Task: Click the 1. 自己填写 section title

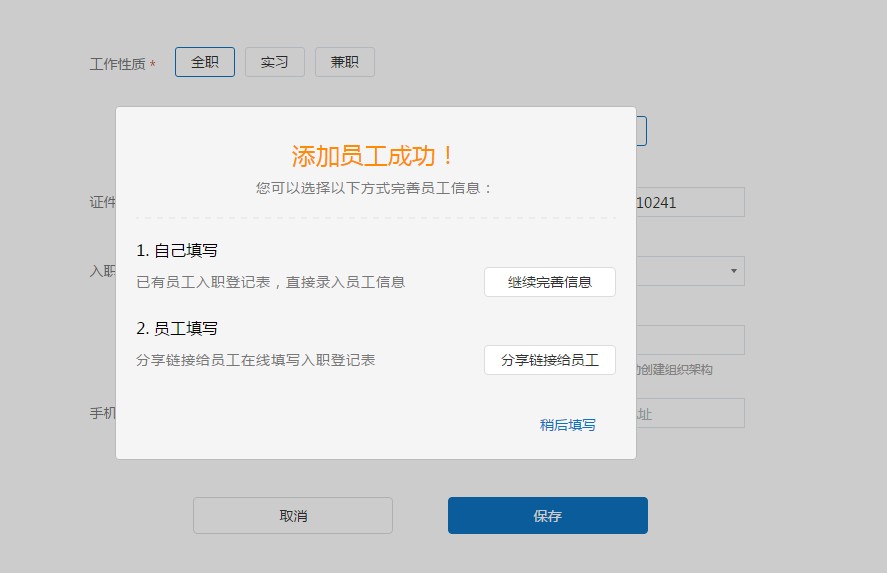Action: pyautogui.click(x=177, y=250)
